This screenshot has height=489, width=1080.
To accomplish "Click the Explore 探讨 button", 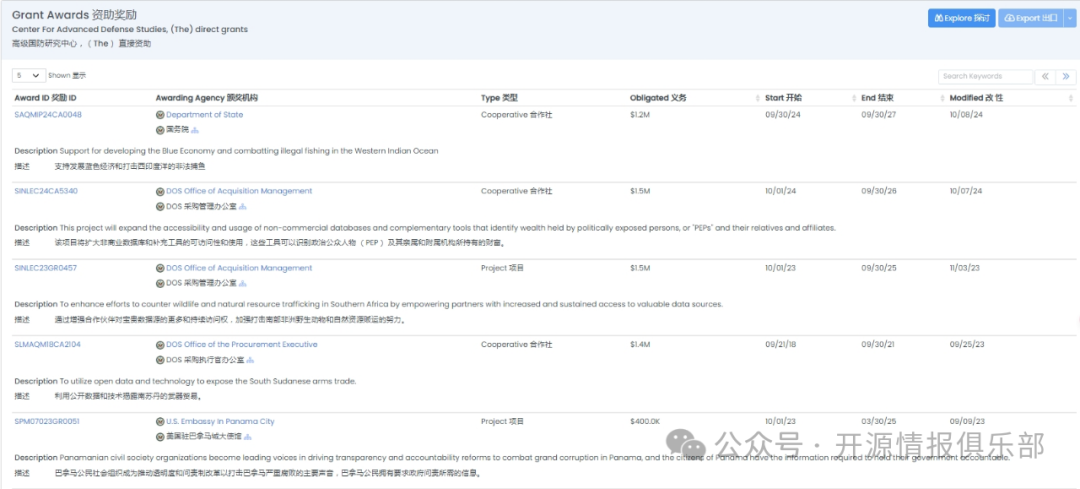I will tap(962, 19).
